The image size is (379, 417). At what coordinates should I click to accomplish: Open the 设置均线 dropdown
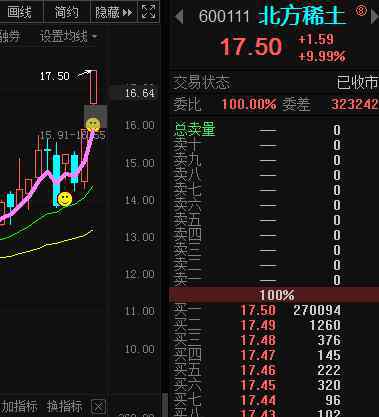pos(69,36)
